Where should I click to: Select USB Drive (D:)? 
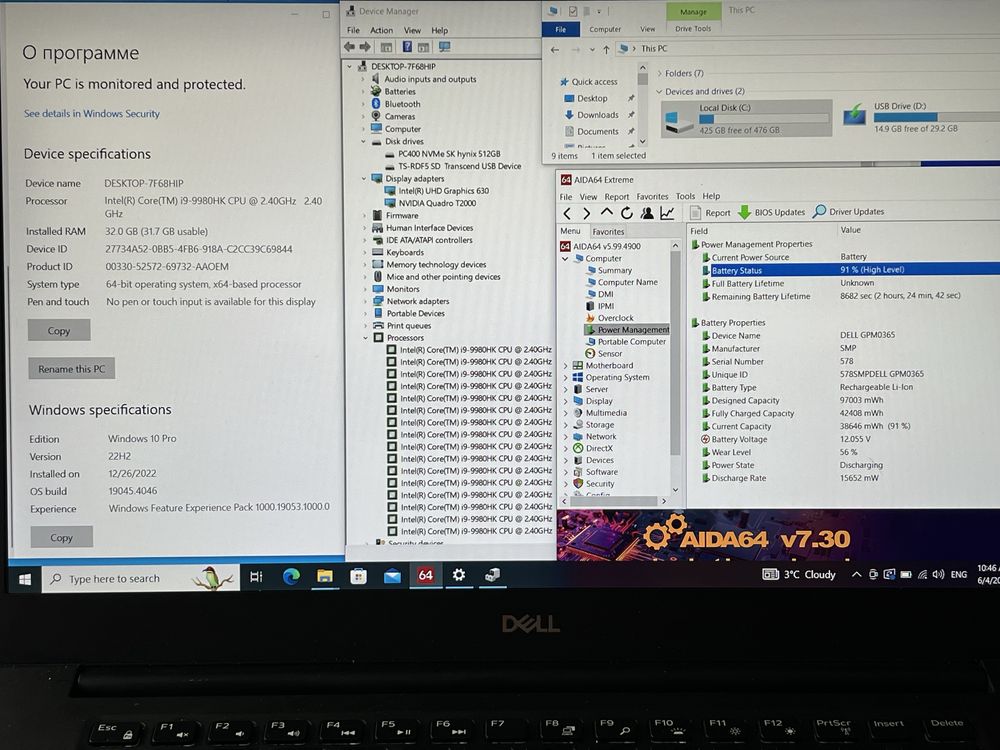point(922,117)
